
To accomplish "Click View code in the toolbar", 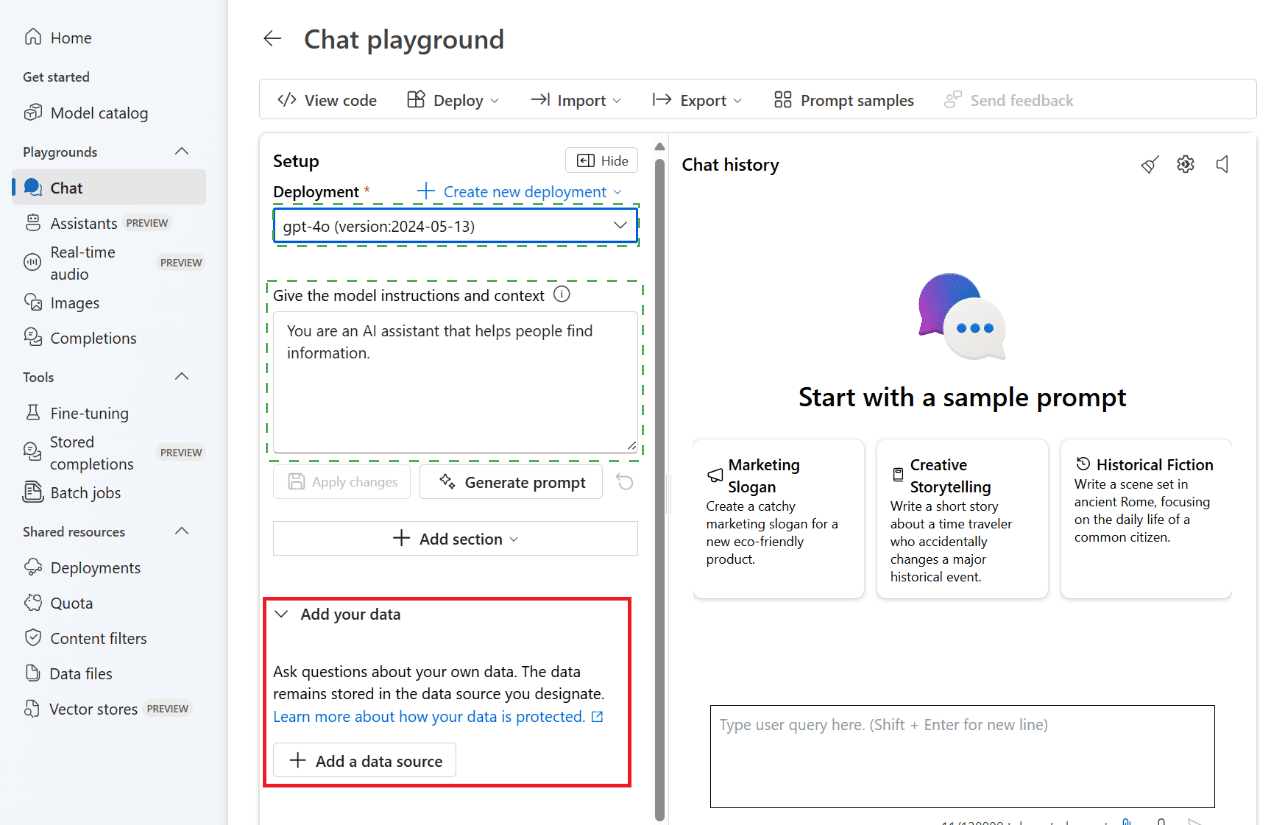I will [327, 100].
